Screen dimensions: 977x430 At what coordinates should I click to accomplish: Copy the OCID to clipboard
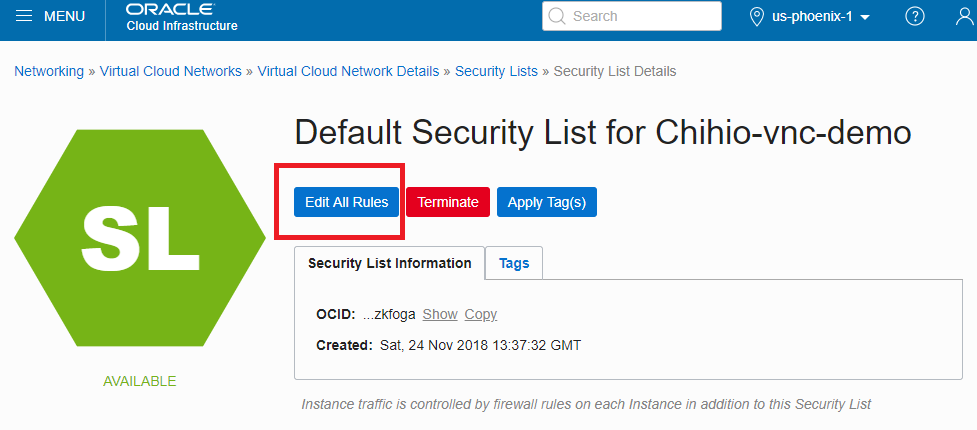[480, 314]
